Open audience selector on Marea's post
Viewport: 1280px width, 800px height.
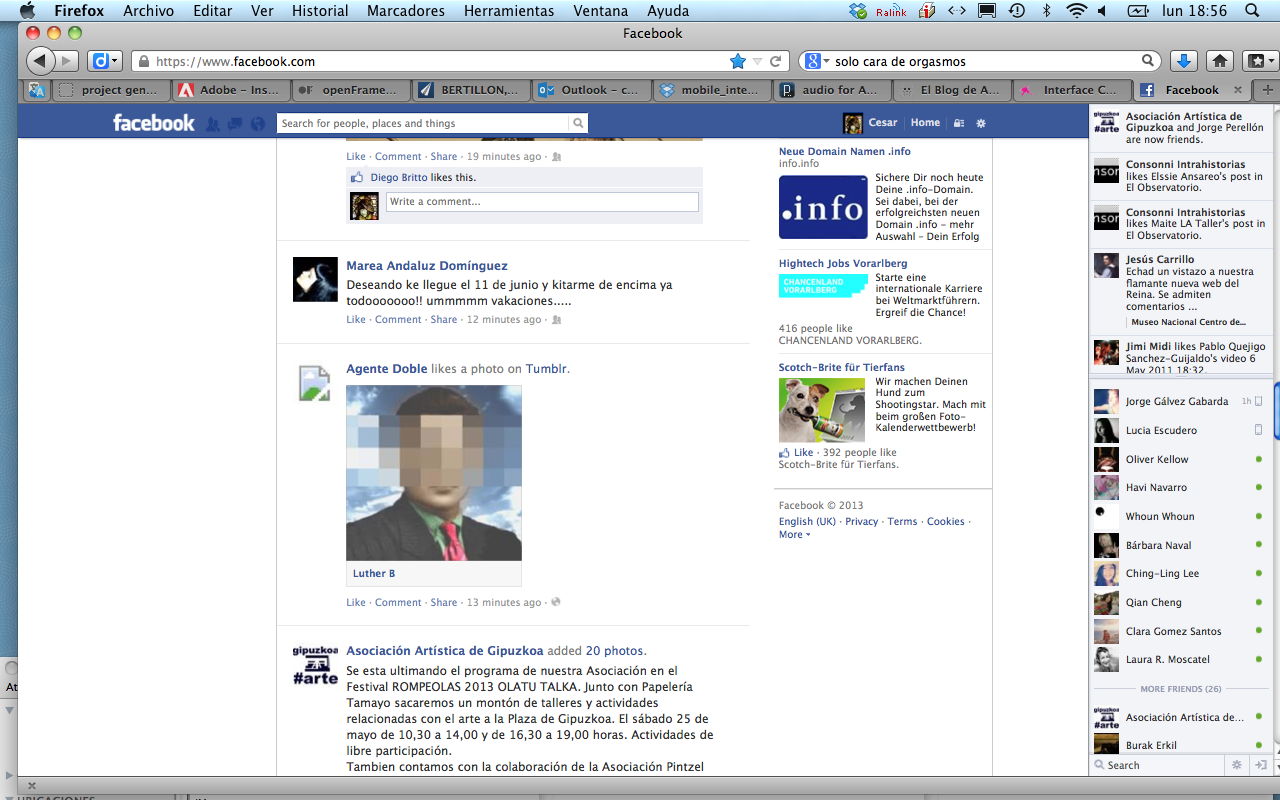(557, 320)
